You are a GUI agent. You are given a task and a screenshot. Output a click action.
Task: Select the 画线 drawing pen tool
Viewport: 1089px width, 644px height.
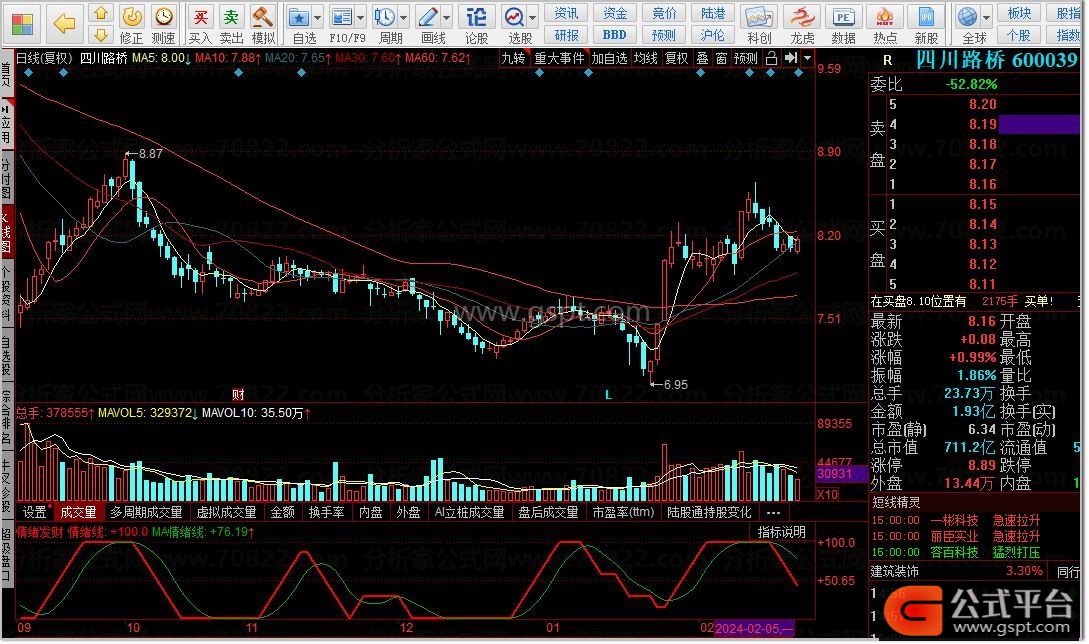[x=428, y=17]
